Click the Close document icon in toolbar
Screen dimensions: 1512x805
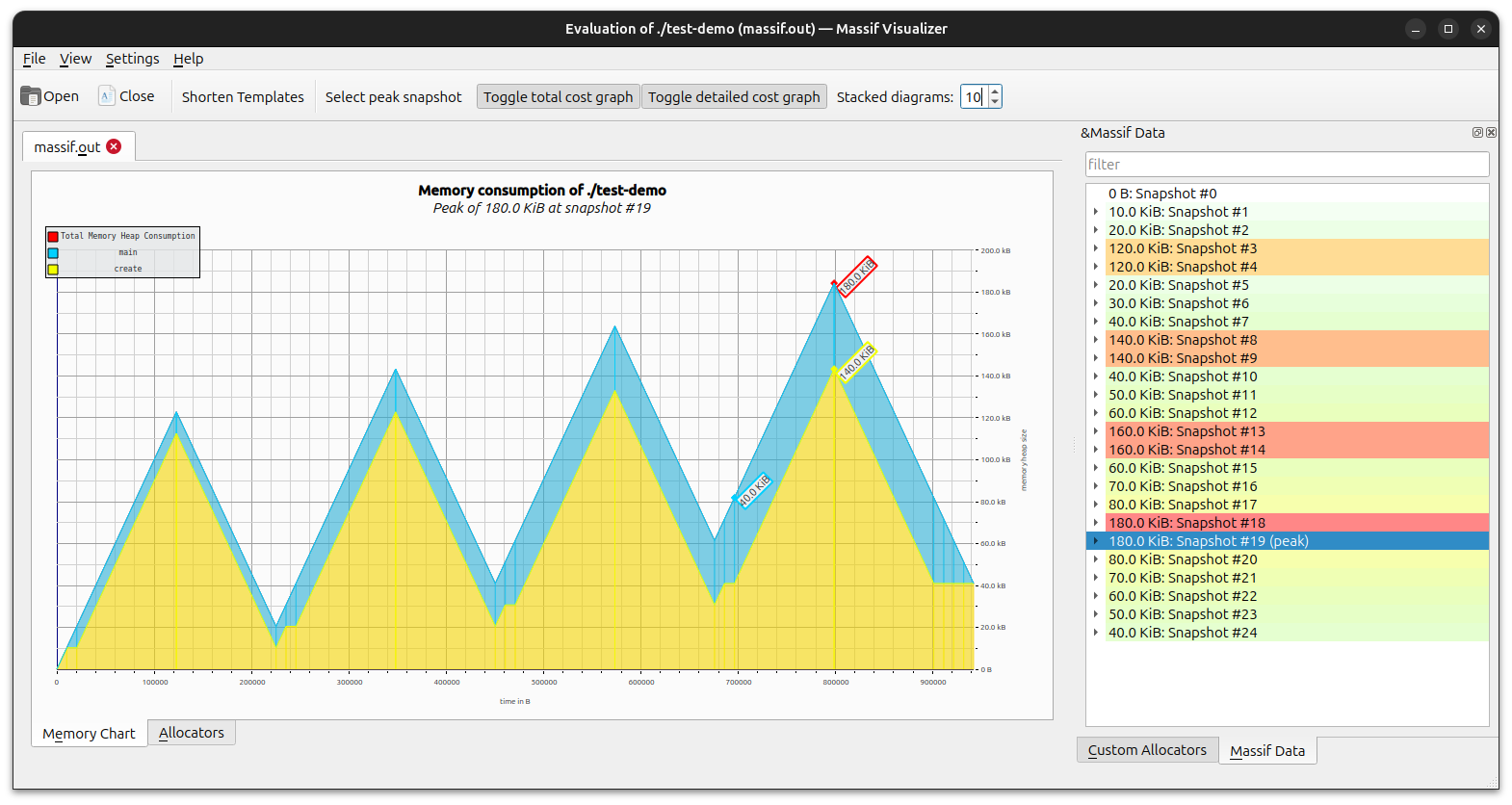(107, 96)
